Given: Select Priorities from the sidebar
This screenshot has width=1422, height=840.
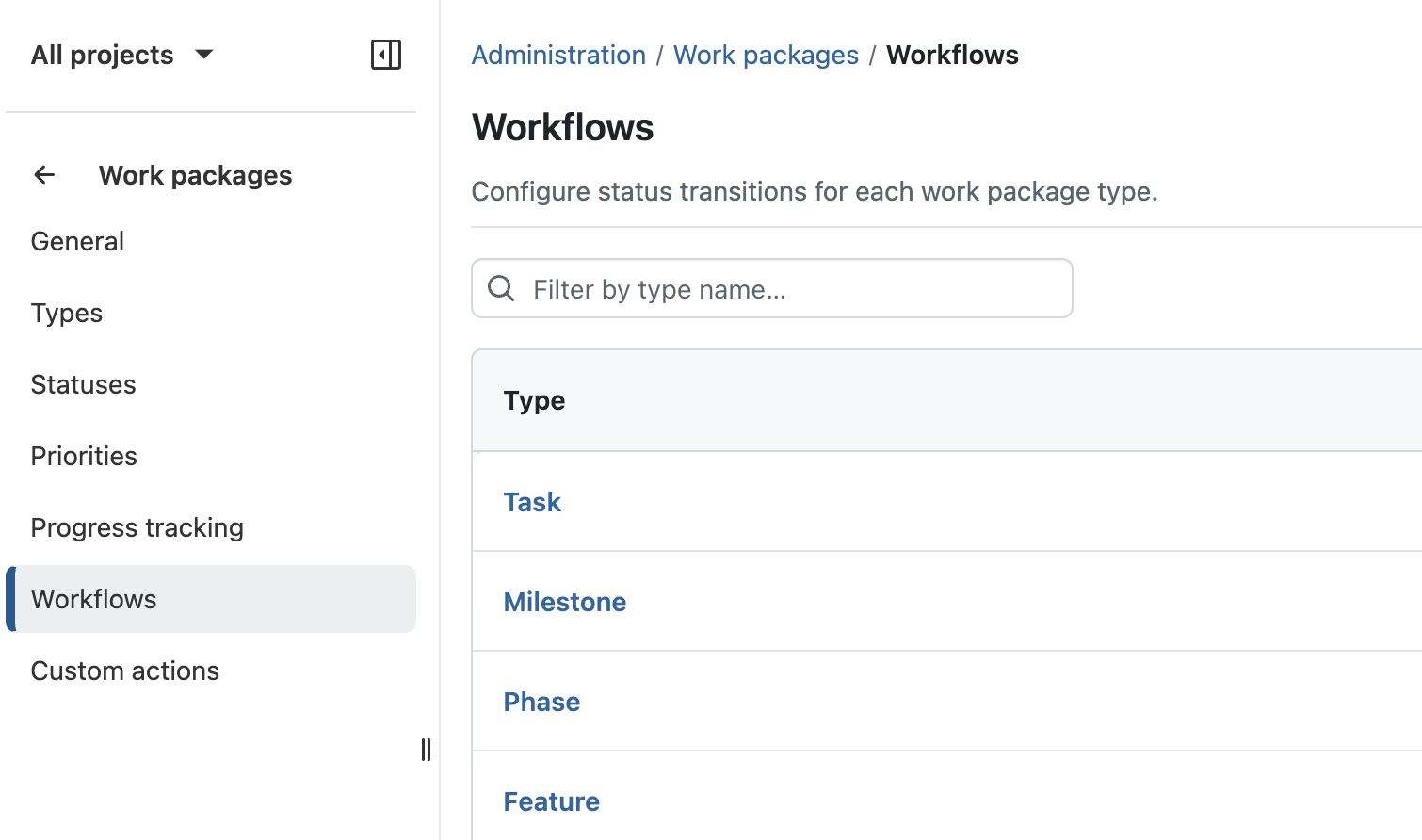Looking at the screenshot, I should (84, 456).
